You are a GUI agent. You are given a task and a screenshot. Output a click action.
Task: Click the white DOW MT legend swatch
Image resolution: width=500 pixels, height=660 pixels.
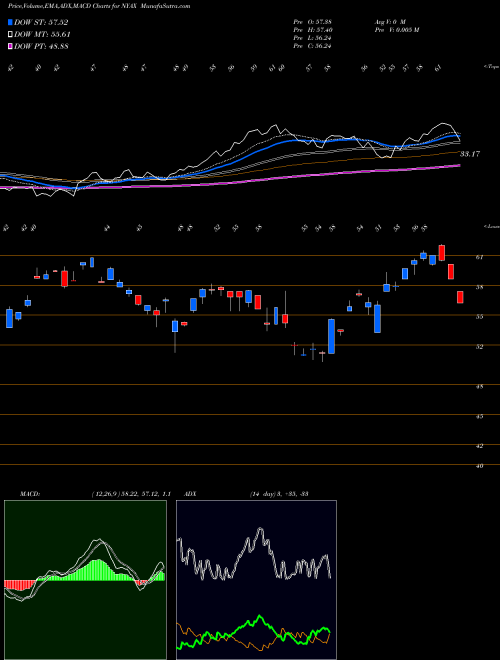click(x=10, y=35)
